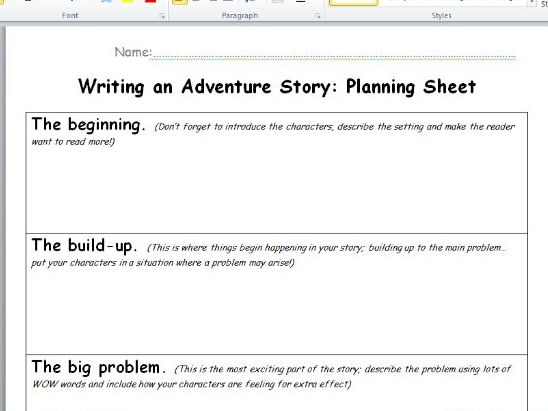Click 'The big problem.' heading text
Viewport: 548px width, 411px height.
99,368
